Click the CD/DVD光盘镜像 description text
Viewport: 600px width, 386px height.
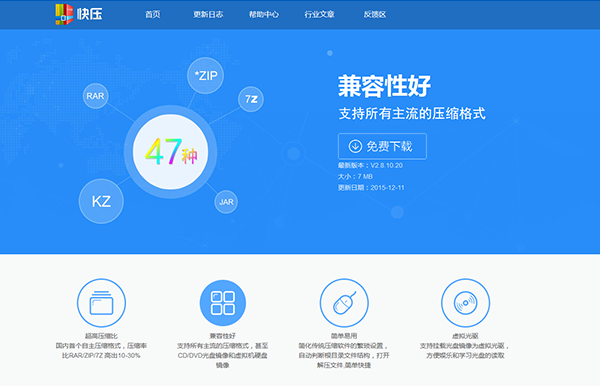tap(223, 355)
